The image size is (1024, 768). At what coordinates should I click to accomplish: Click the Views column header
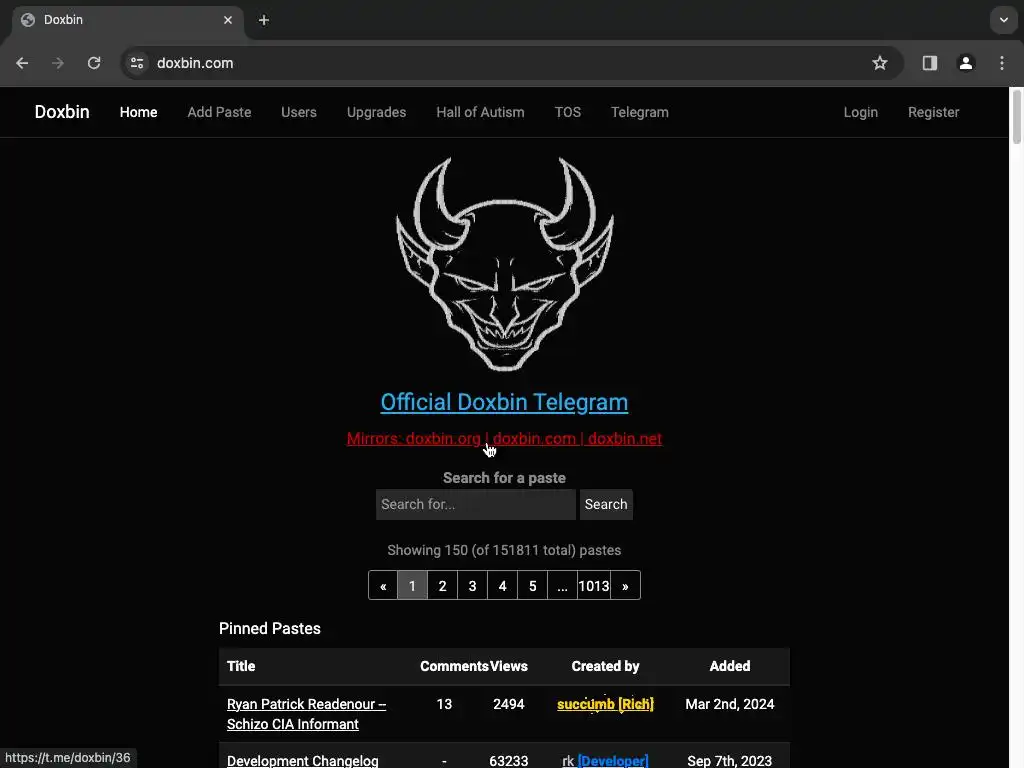tap(509, 666)
